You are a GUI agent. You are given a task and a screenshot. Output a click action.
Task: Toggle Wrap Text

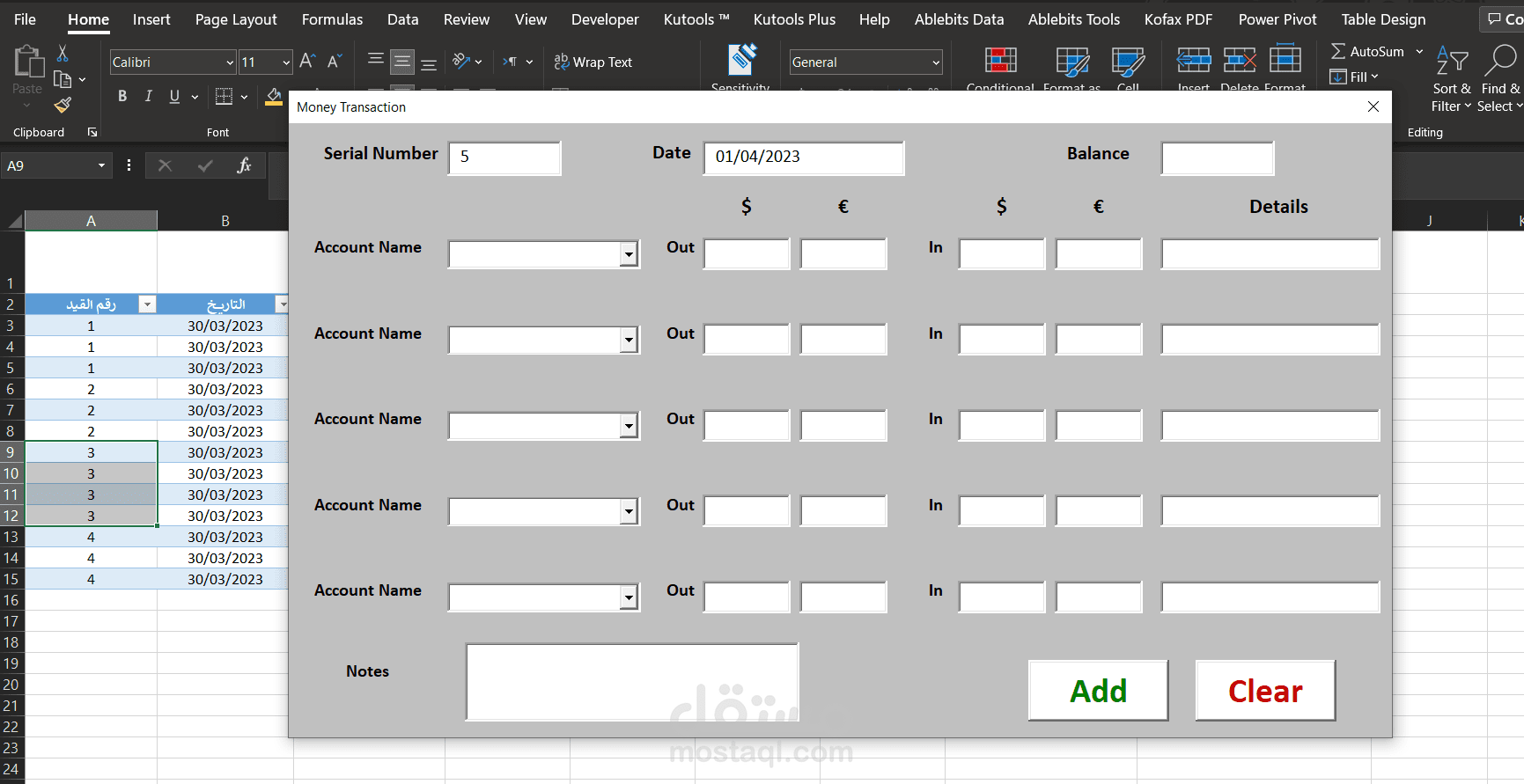coord(593,62)
